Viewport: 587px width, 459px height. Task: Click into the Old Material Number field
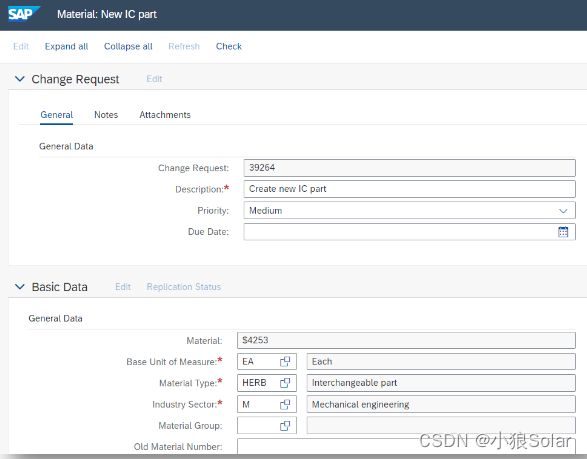[x=406, y=446]
